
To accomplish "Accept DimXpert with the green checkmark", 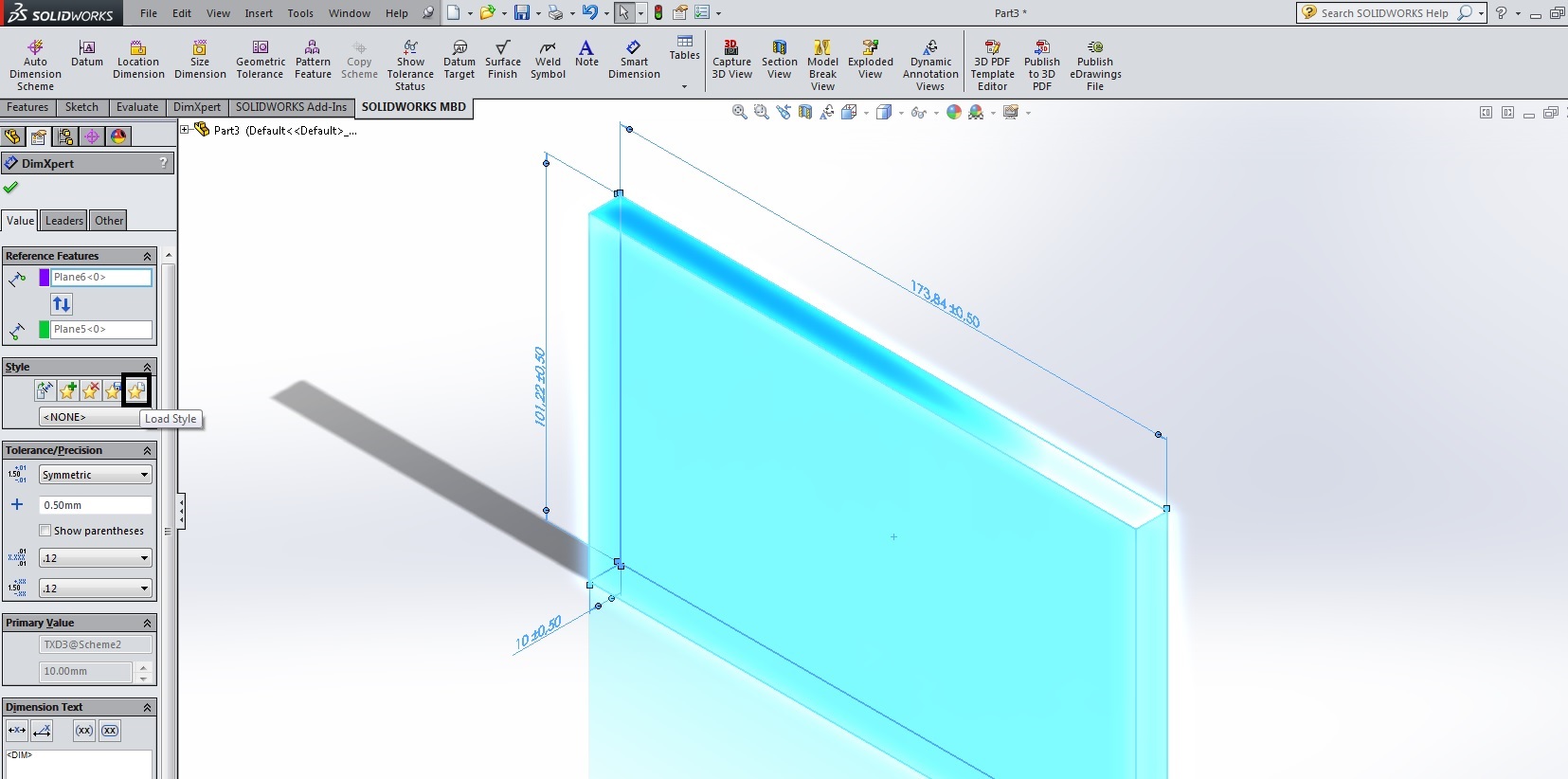I will click(11, 188).
